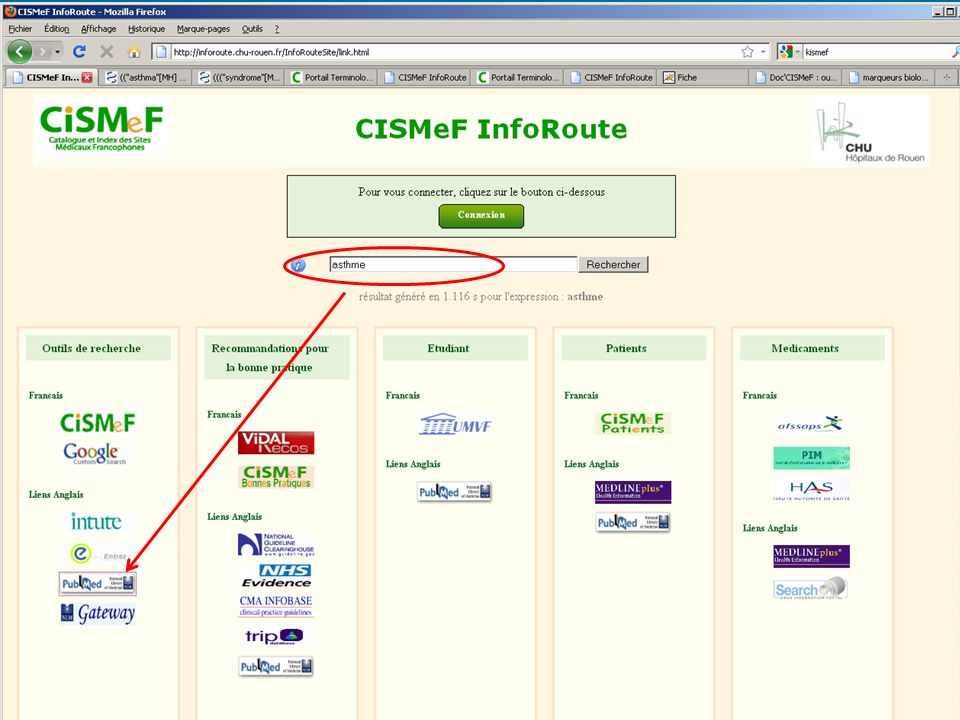The width and height of the screenshot is (960, 720).
Task: Click into the asthme search input field
Action: pos(453,264)
